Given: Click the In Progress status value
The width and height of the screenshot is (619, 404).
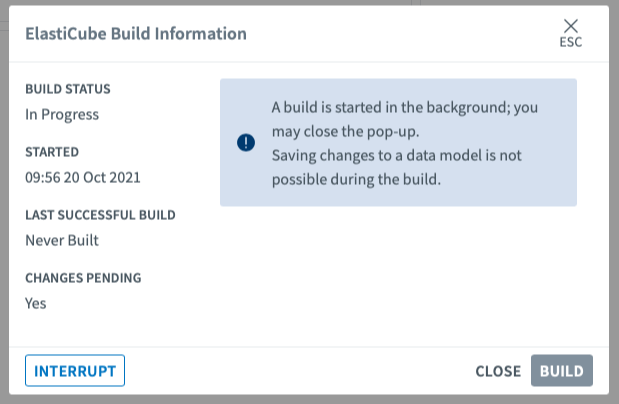Looking at the screenshot, I should 62,114.
